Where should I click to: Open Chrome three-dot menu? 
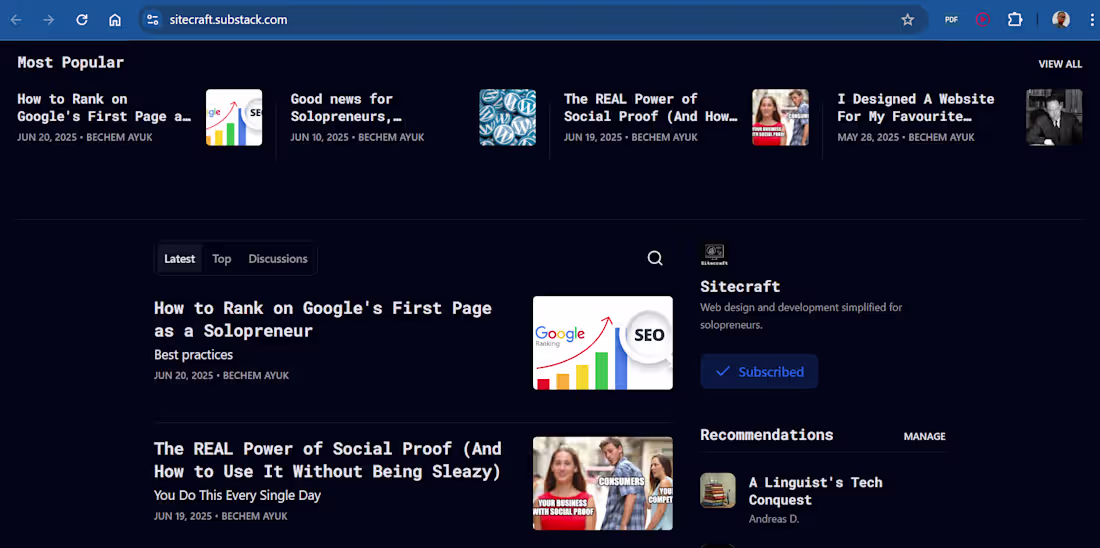[1092, 20]
